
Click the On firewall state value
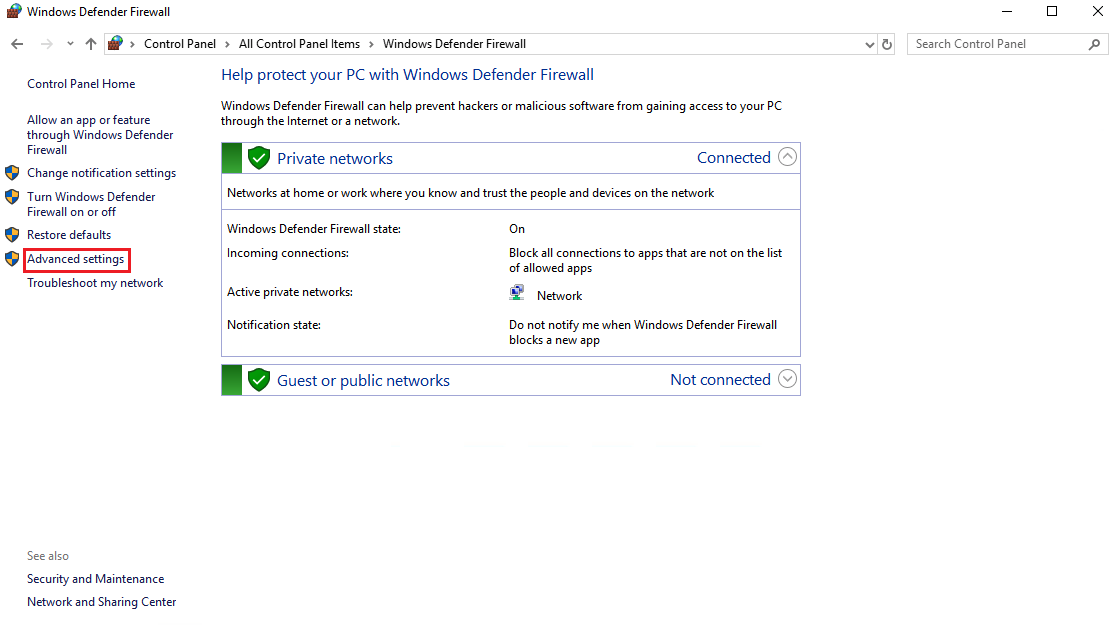[517, 229]
